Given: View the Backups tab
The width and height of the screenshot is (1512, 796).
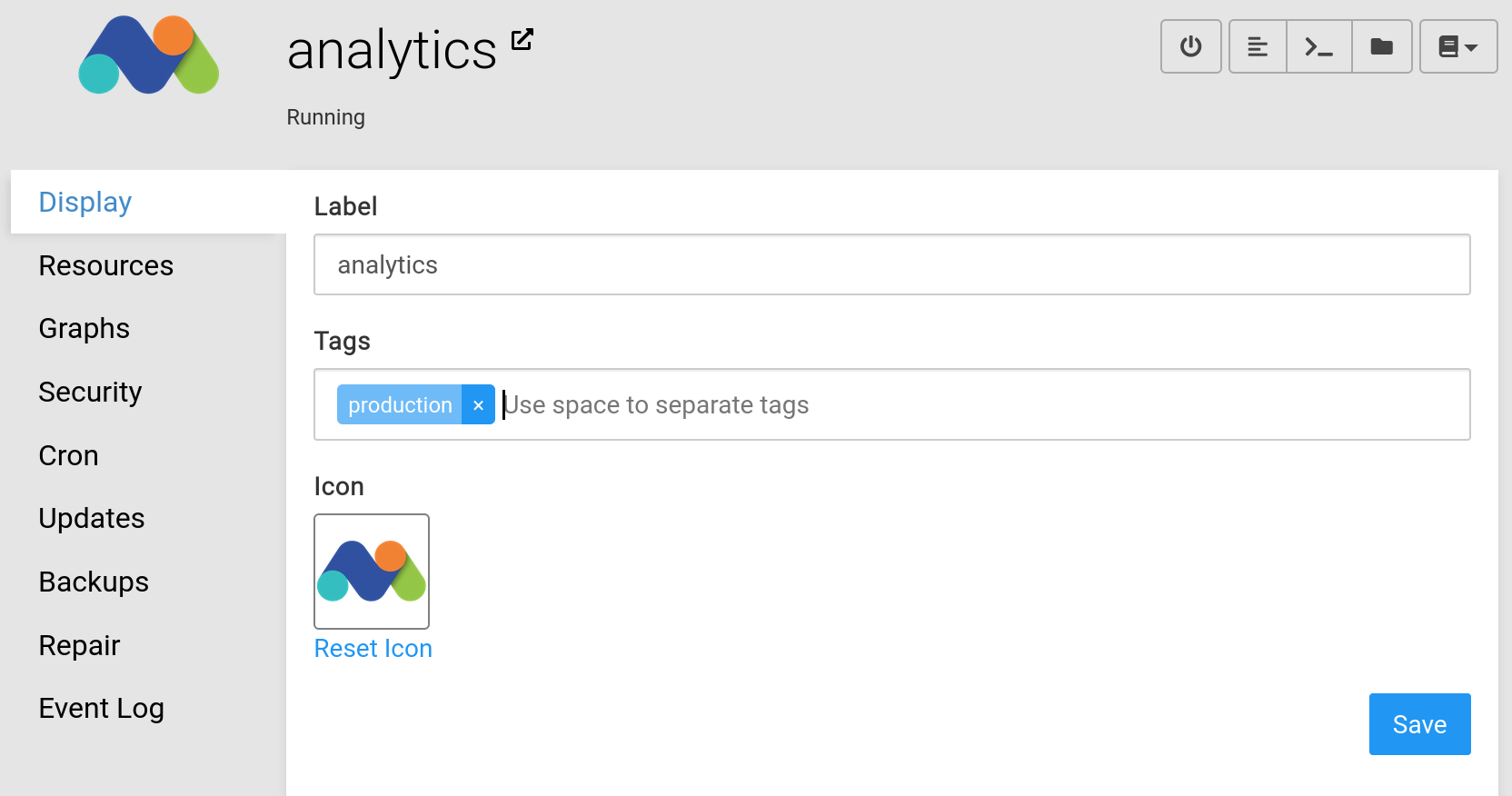Looking at the screenshot, I should point(94,582).
